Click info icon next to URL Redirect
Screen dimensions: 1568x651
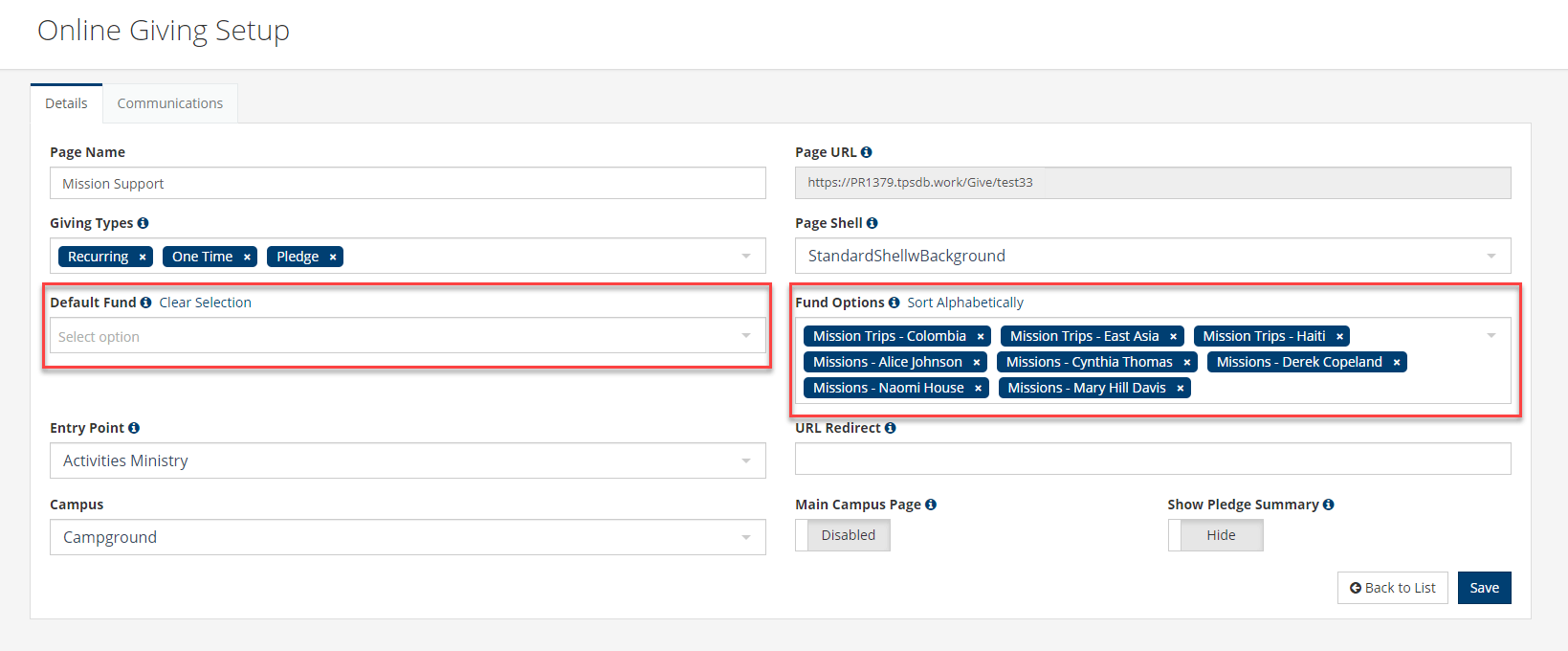point(891,428)
